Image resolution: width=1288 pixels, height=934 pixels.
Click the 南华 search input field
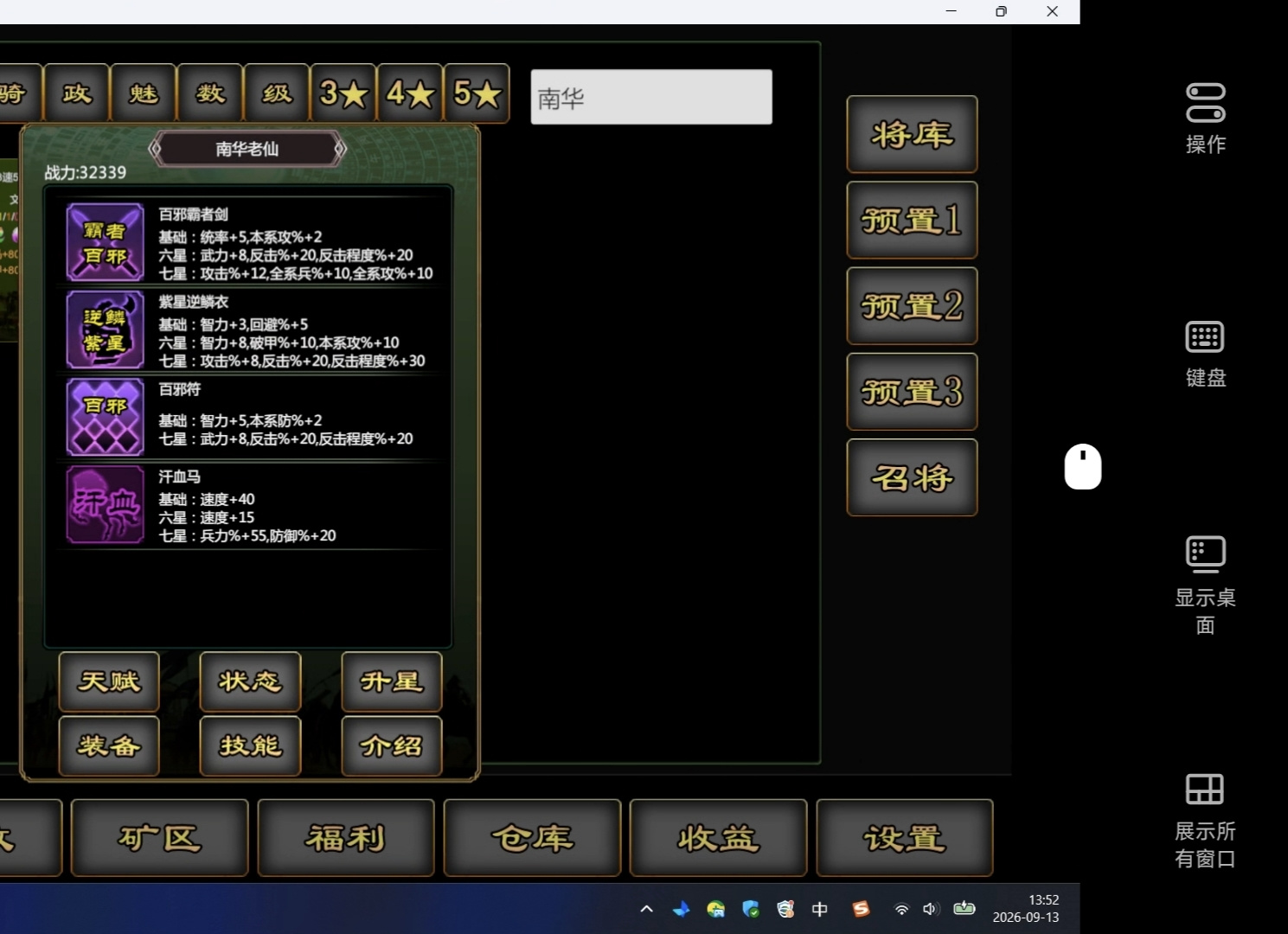pyautogui.click(x=651, y=97)
